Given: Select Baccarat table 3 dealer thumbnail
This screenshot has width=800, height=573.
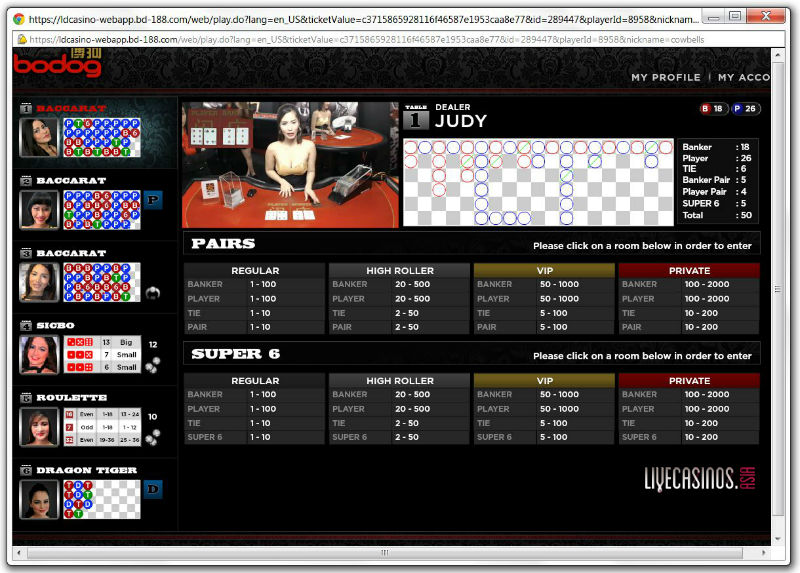Looking at the screenshot, I should coord(39,282).
